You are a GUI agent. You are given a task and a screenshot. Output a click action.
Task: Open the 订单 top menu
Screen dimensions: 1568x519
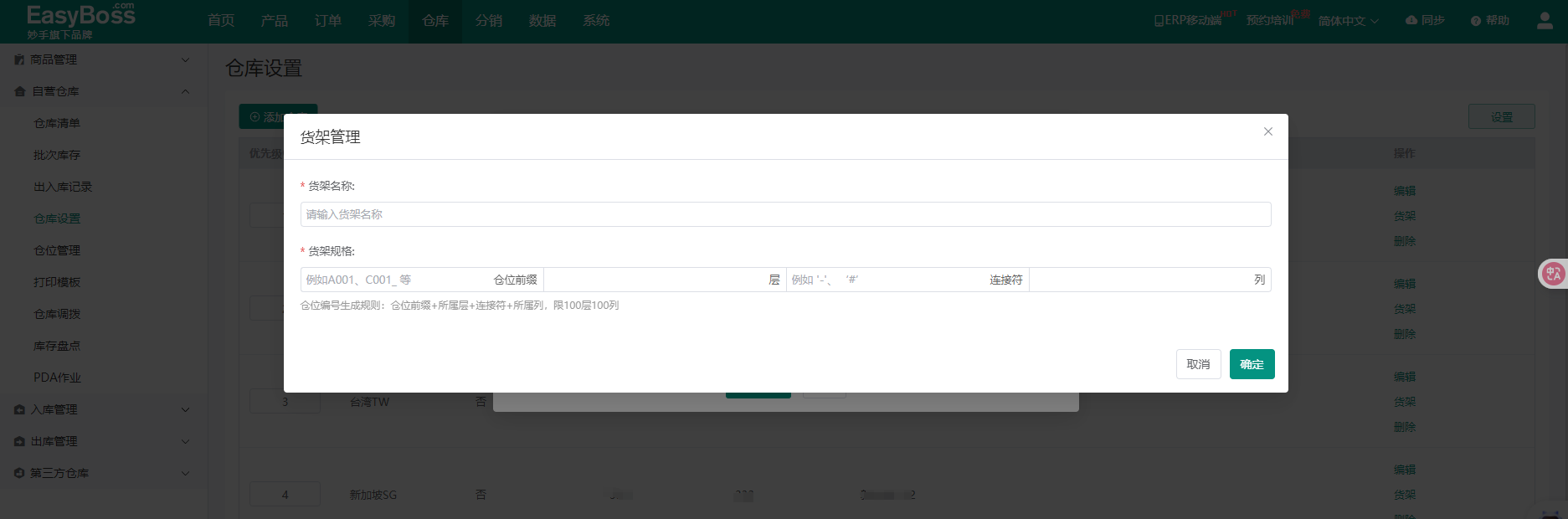(328, 21)
